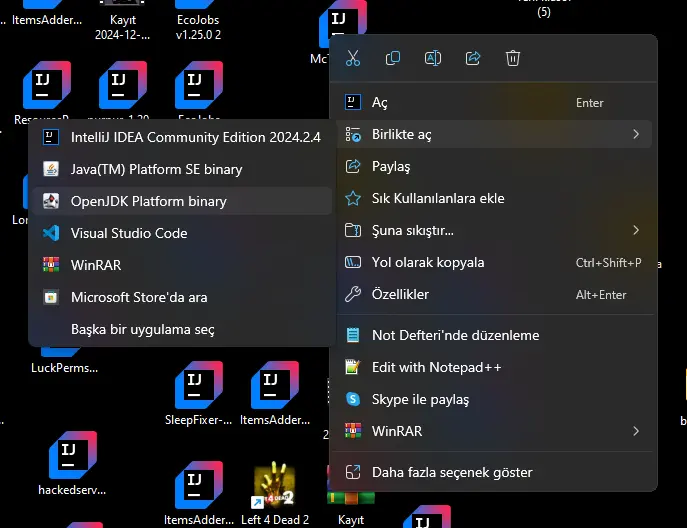Viewport: 687px width, 528px height.
Task: Expand the WinRAR submenu arrow in context menu
Action: pyautogui.click(x=636, y=431)
